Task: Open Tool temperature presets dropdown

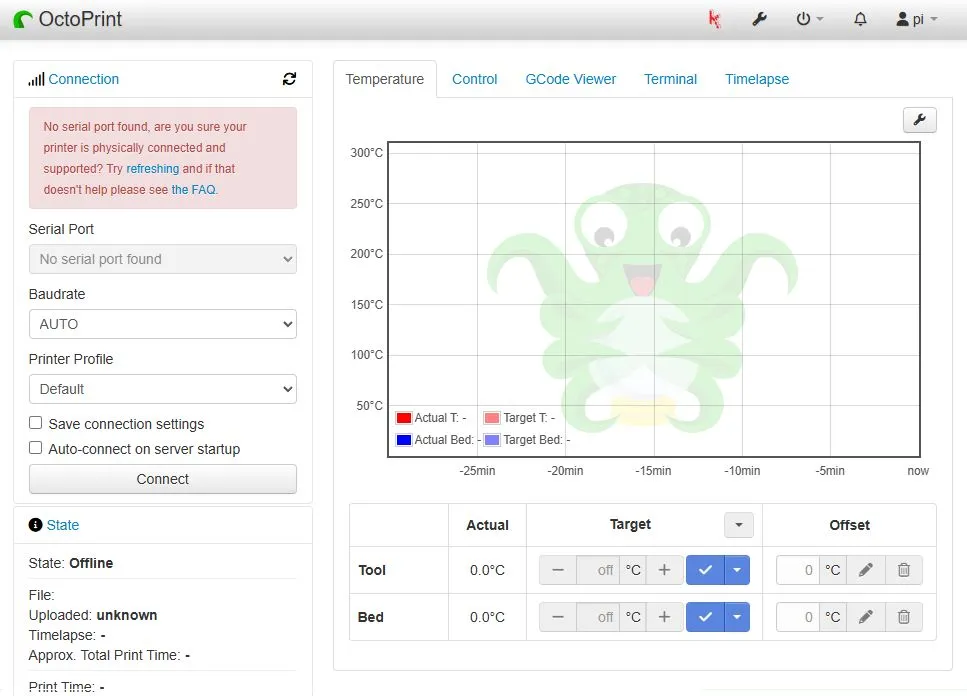Action: [x=738, y=570]
